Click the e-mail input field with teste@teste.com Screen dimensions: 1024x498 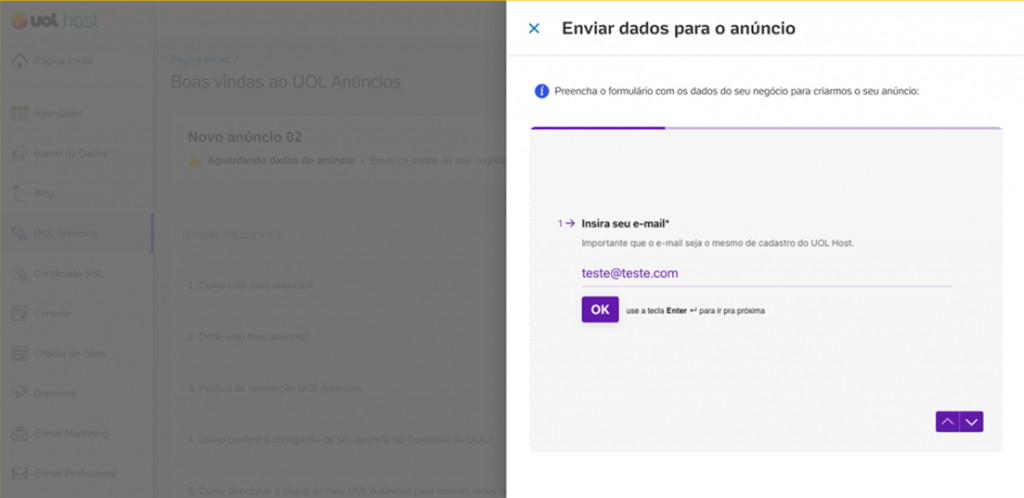pos(766,273)
